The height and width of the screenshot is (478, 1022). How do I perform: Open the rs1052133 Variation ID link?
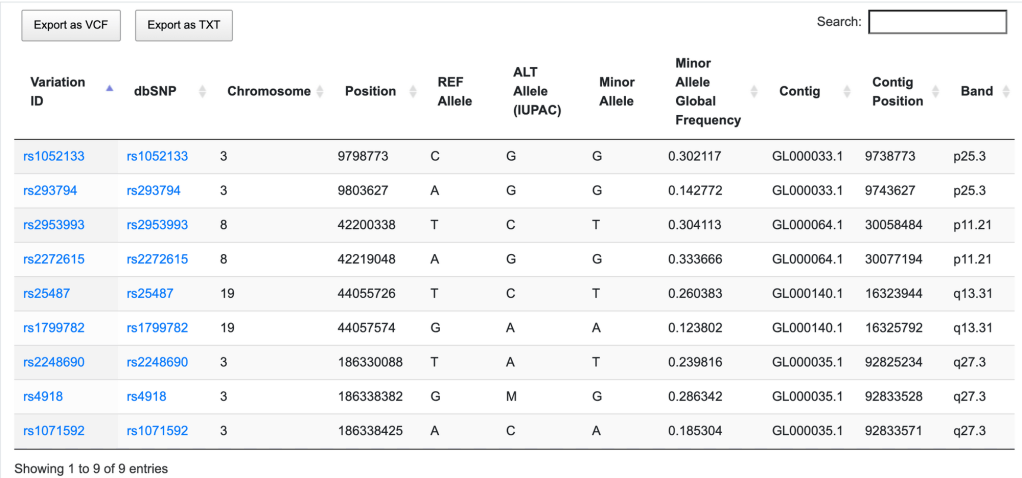(54, 156)
